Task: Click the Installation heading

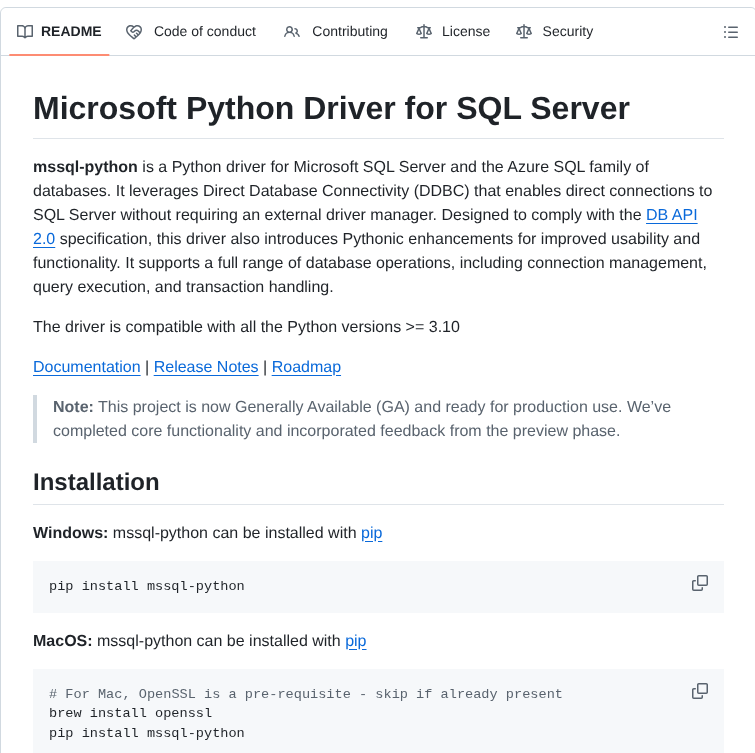Action: pyautogui.click(x=96, y=482)
